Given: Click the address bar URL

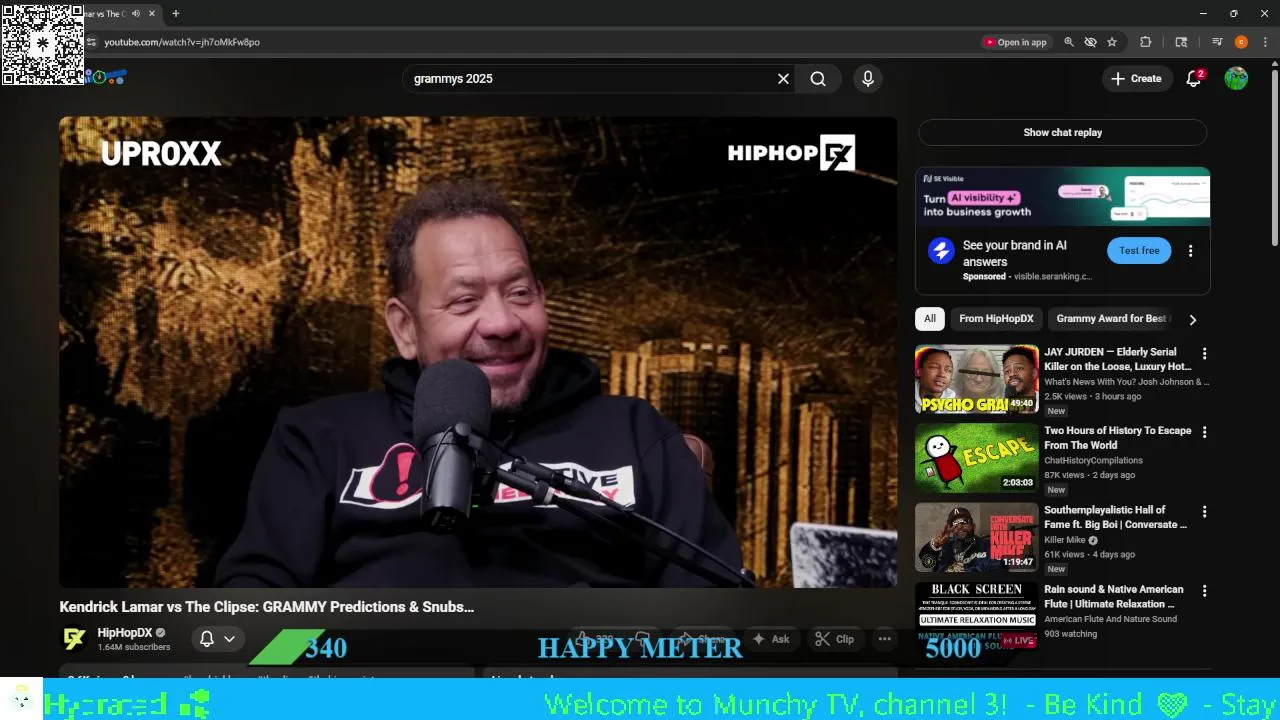Looking at the screenshot, I should [182, 42].
